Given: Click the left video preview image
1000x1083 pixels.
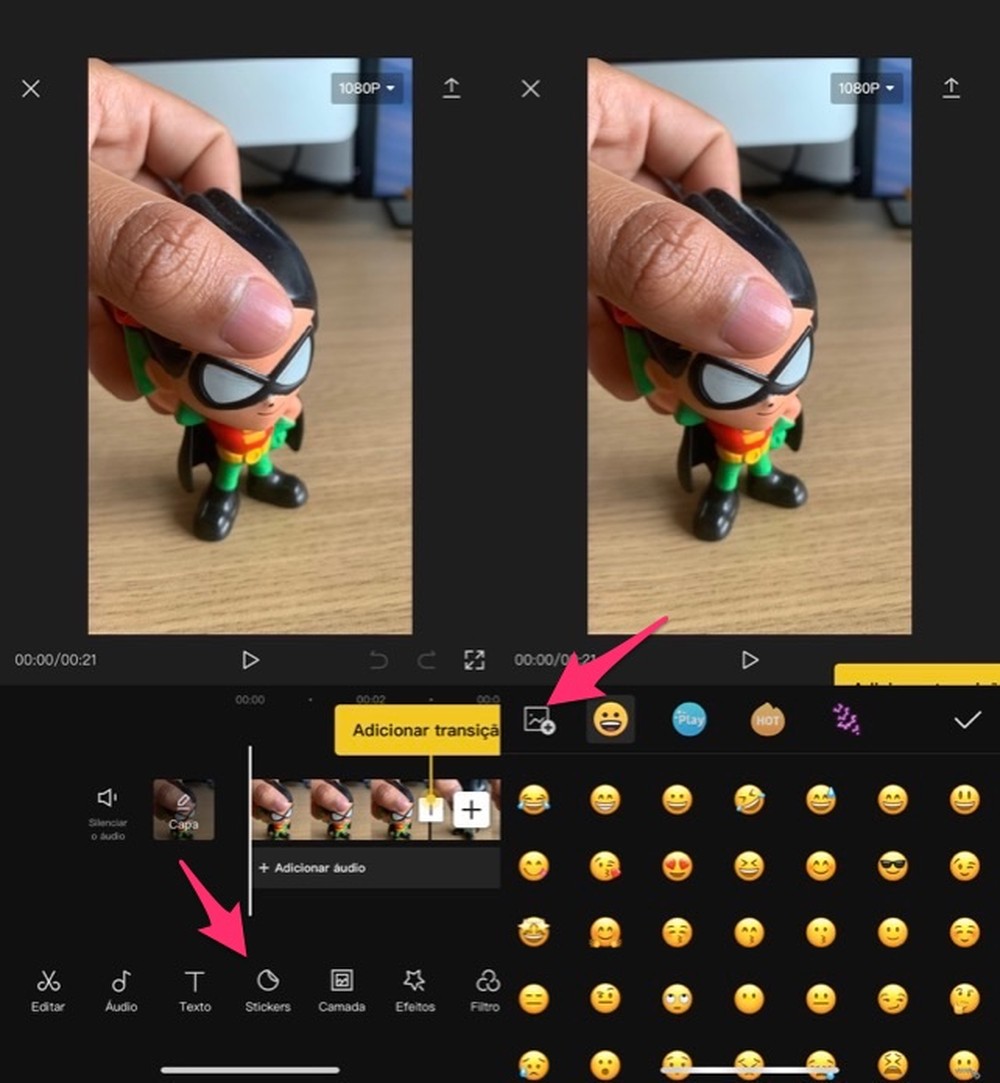Looking at the screenshot, I should click(250, 345).
